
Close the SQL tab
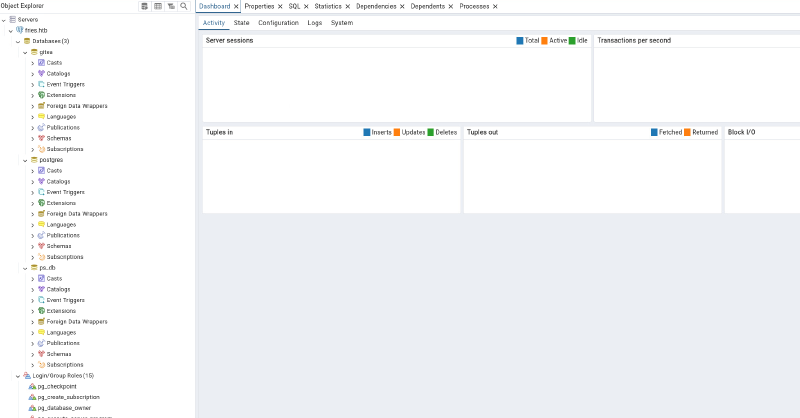(306, 7)
